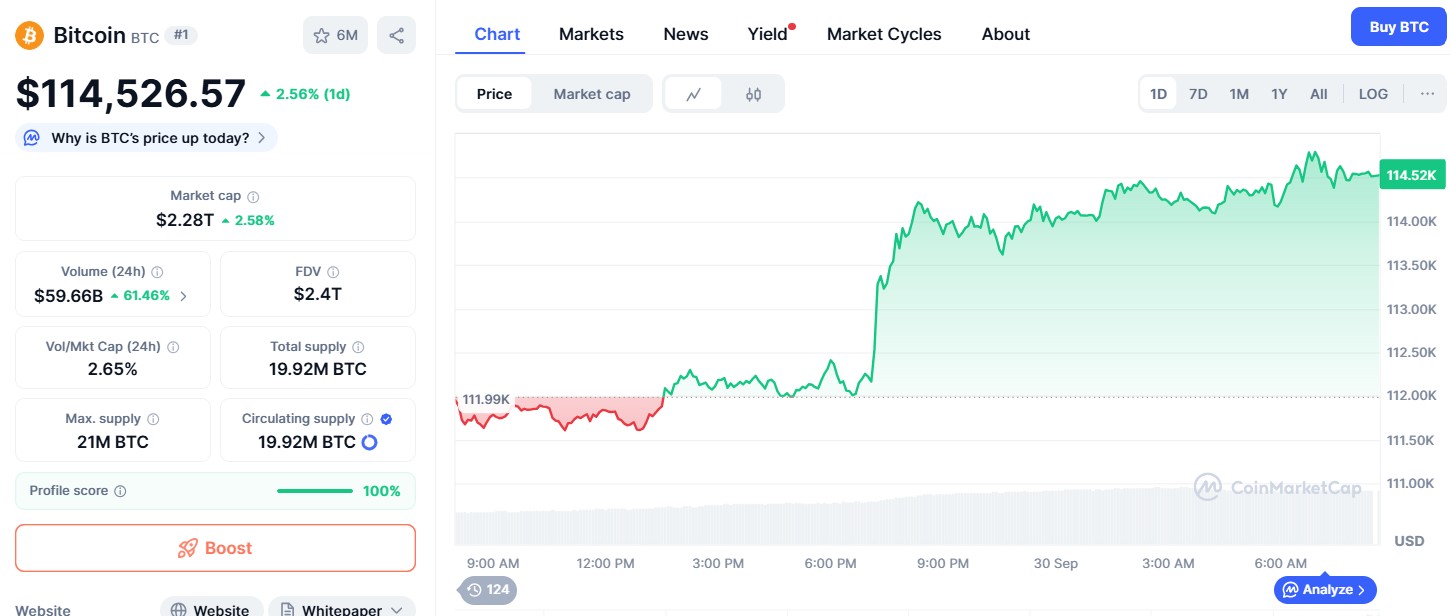1450x616 pixels.
Task: Show info for Total supply
Action: [x=358, y=347]
